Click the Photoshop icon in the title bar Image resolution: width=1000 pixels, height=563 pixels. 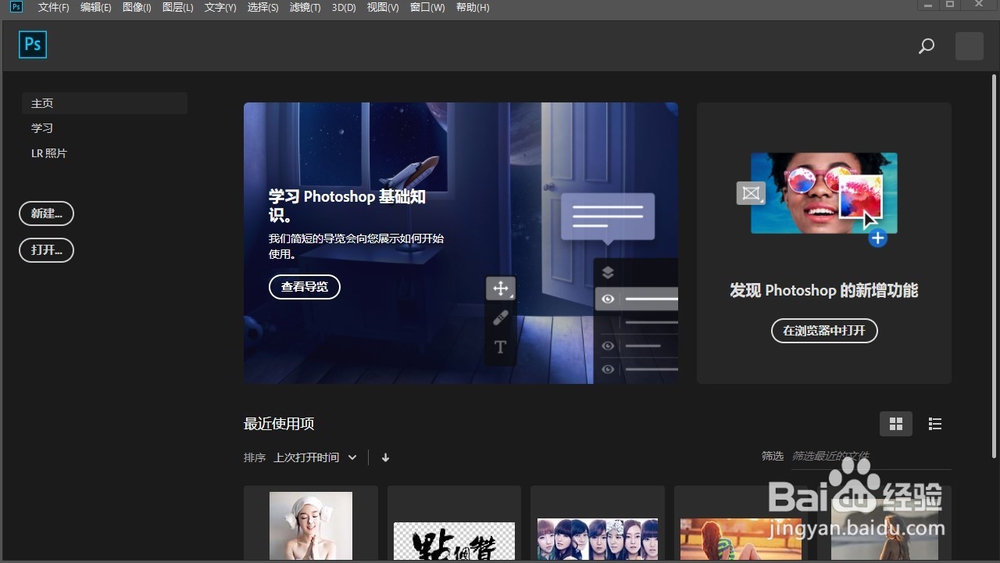pos(16,7)
